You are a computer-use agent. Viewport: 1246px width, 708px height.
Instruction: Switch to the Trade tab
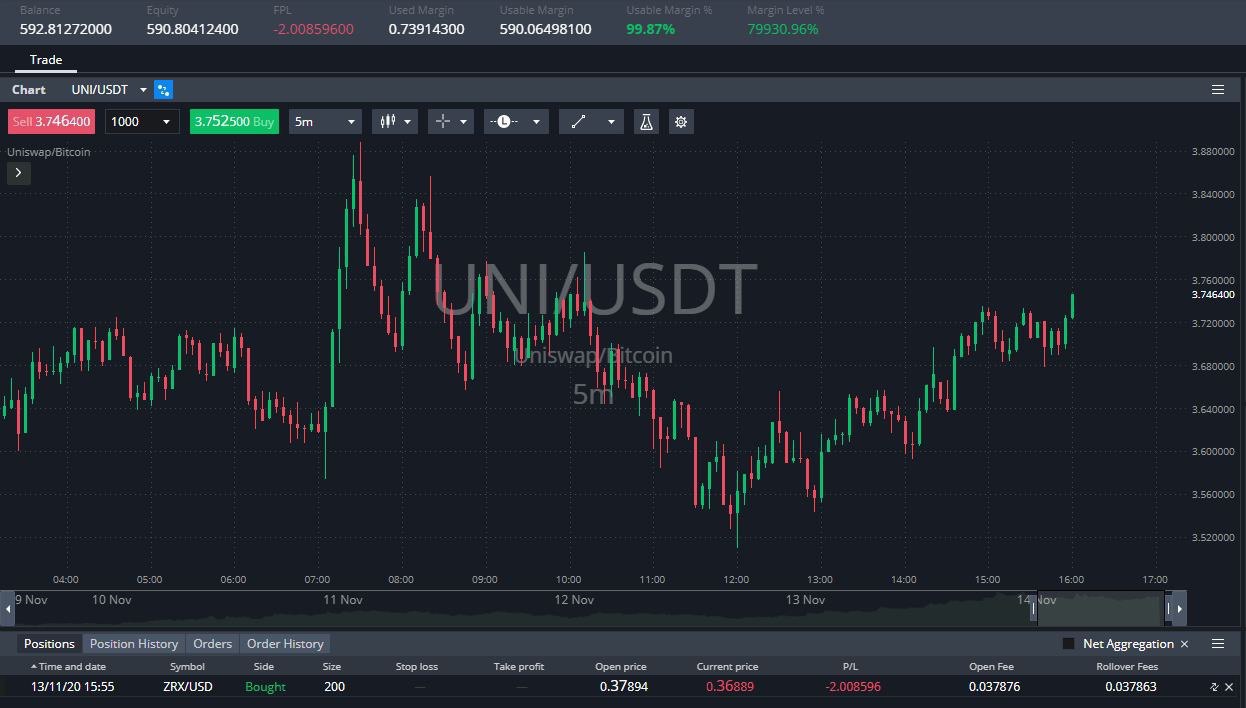(x=46, y=60)
